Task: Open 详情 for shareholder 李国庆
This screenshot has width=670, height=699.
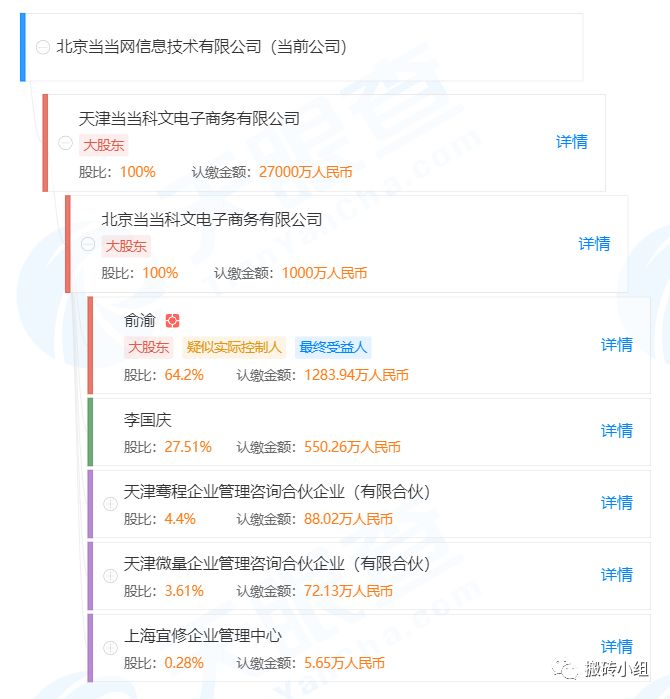Action: pyautogui.click(x=617, y=431)
